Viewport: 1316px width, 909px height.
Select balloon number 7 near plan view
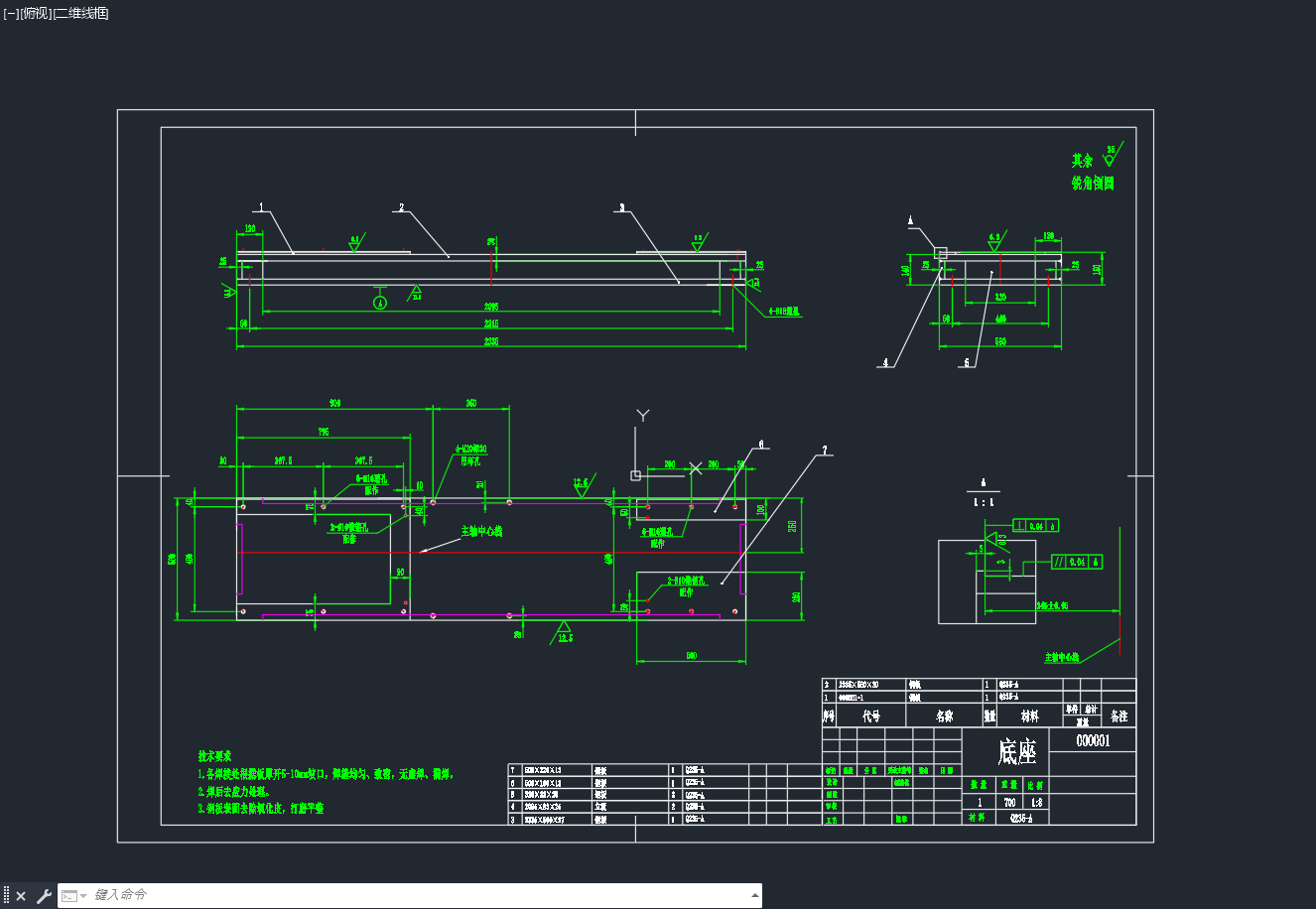824,451
